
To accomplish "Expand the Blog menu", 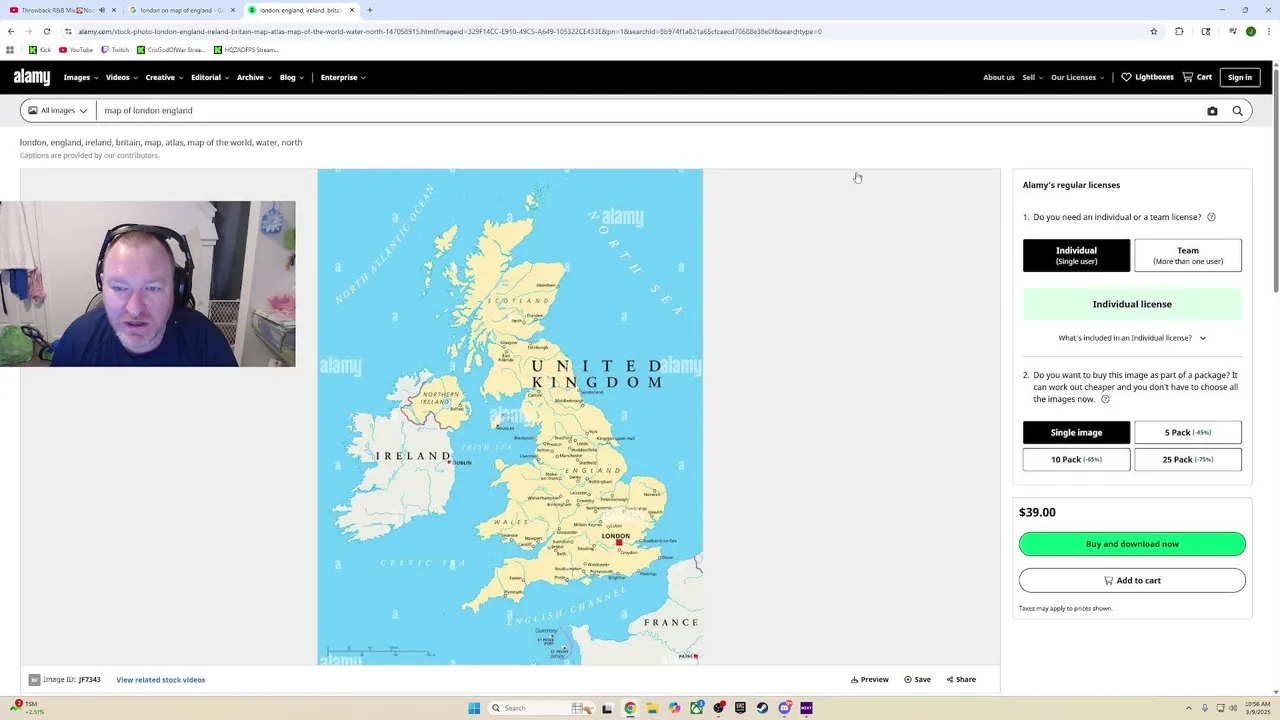I will click(x=291, y=77).
